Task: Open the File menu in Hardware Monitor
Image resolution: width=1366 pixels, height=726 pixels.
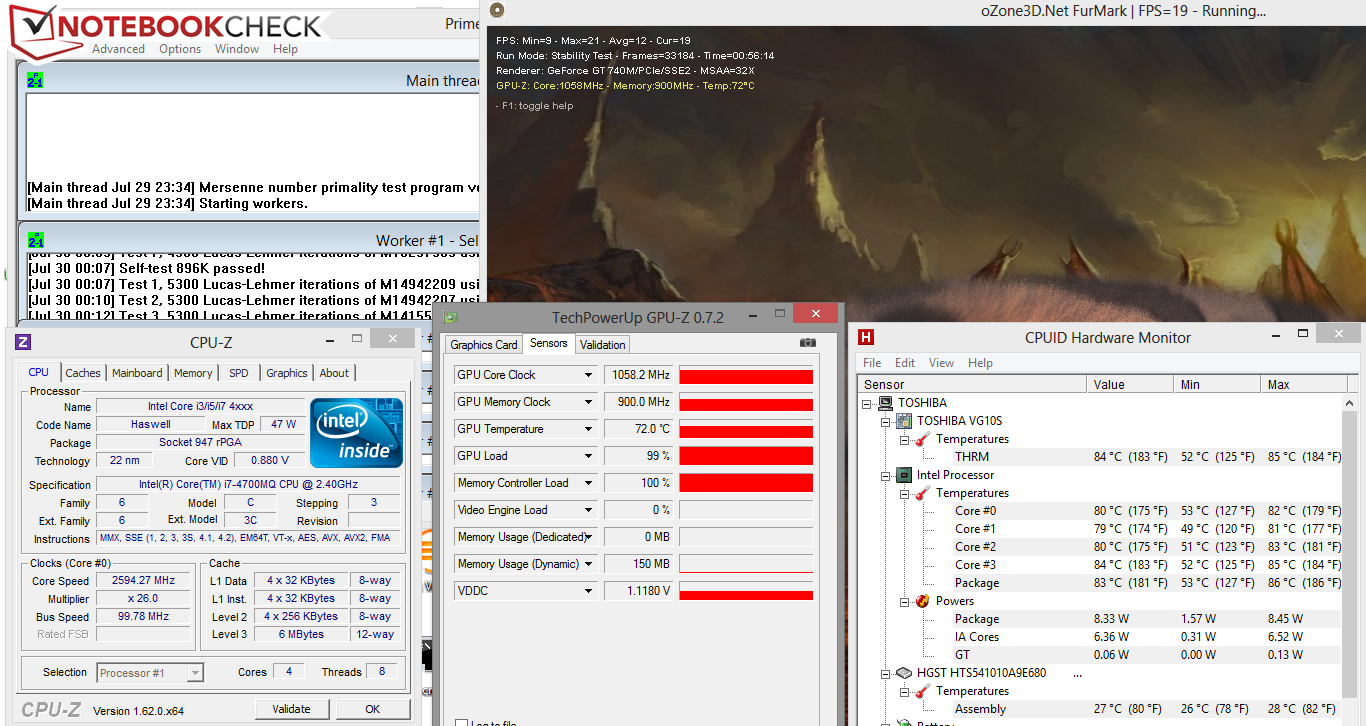Action: point(872,363)
